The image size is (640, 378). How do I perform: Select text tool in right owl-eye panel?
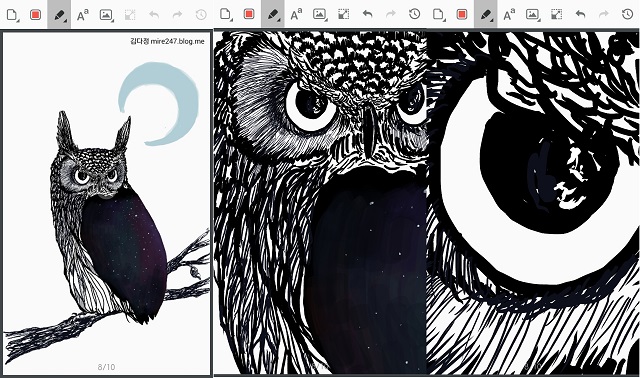[x=509, y=15]
